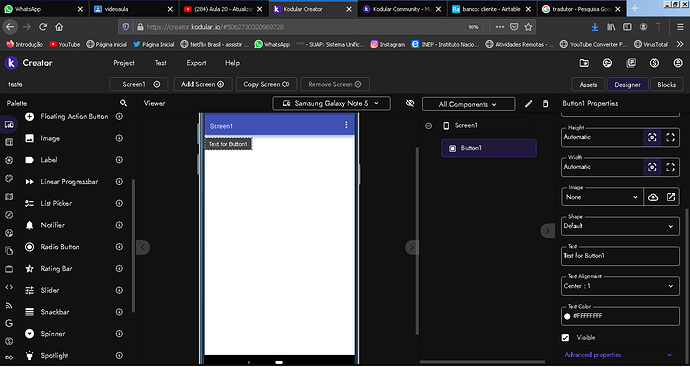Open the dollar monetization icon
Screen dimensions: 690x367
654,63
